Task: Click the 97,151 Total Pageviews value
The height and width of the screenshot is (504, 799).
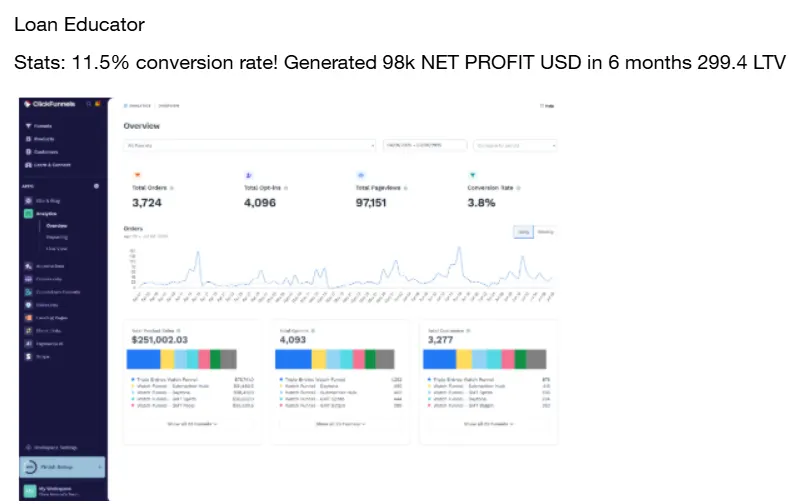Action: click(371, 203)
